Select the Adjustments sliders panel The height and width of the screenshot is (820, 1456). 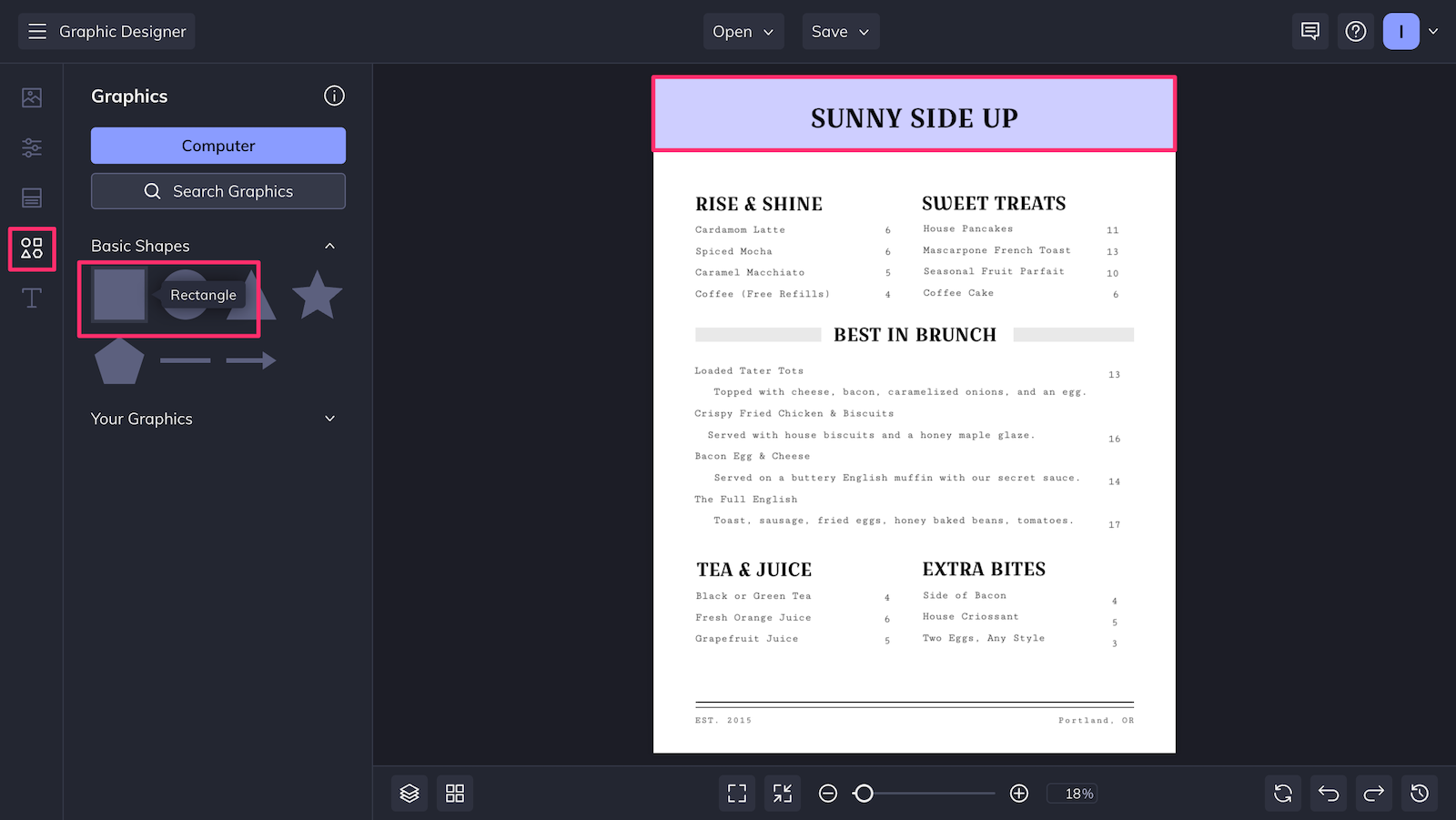[x=32, y=147]
